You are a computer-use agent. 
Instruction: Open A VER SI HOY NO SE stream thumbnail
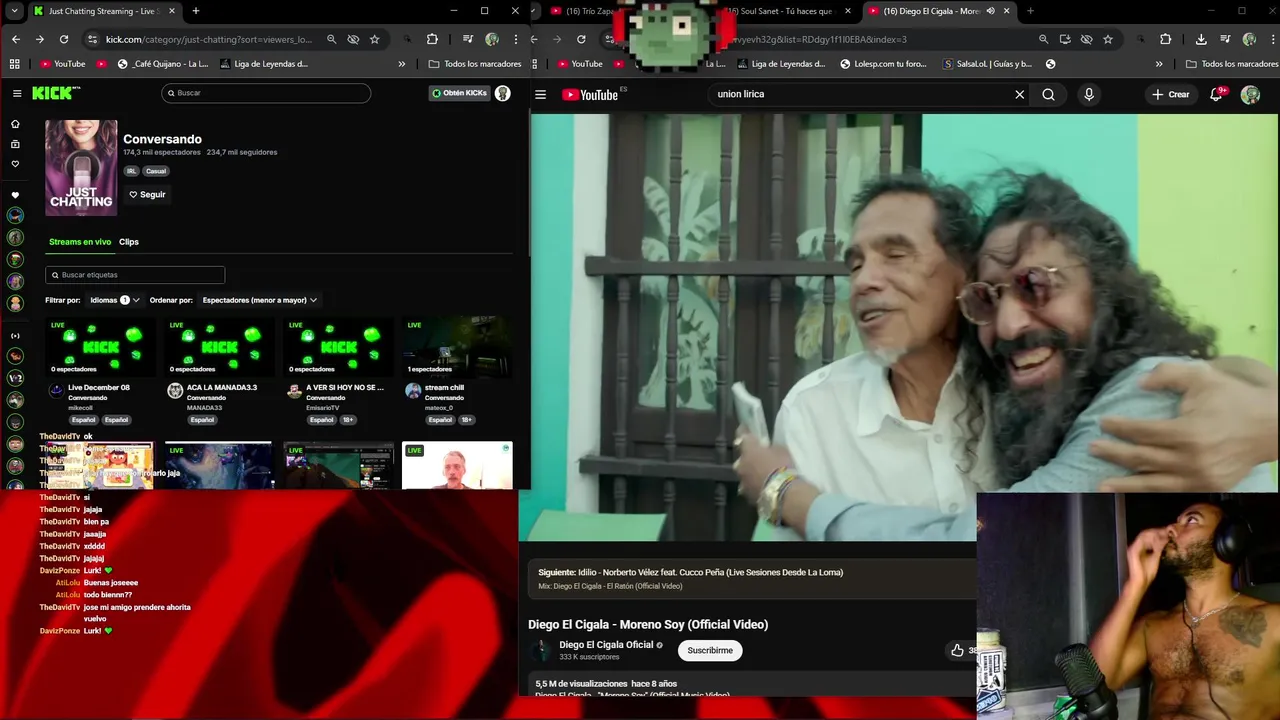click(x=338, y=346)
